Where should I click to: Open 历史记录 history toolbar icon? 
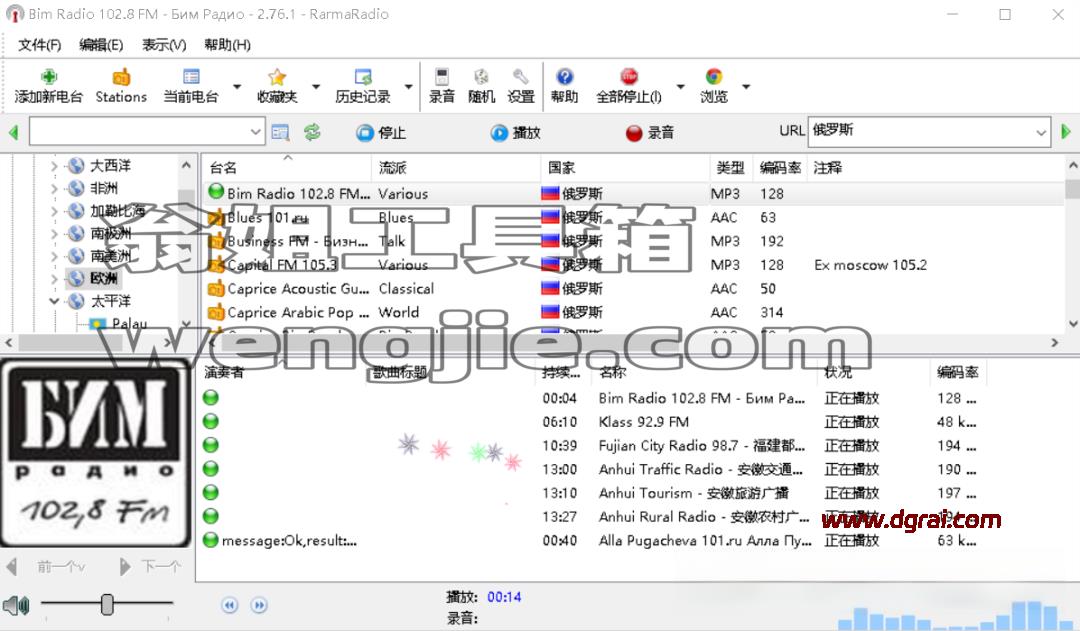[363, 76]
